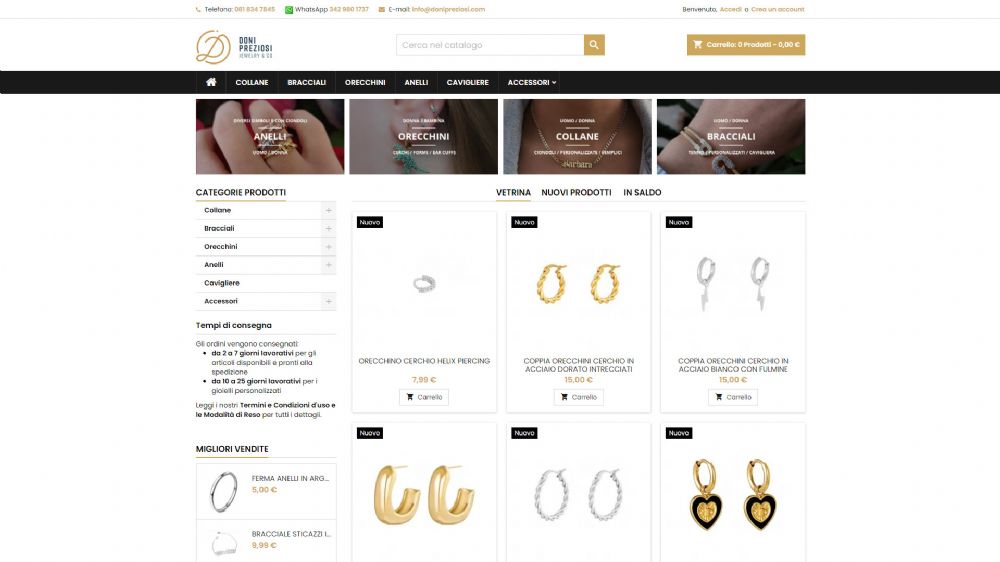Click the Accedi login link
The image size is (1000, 562).
730,10
